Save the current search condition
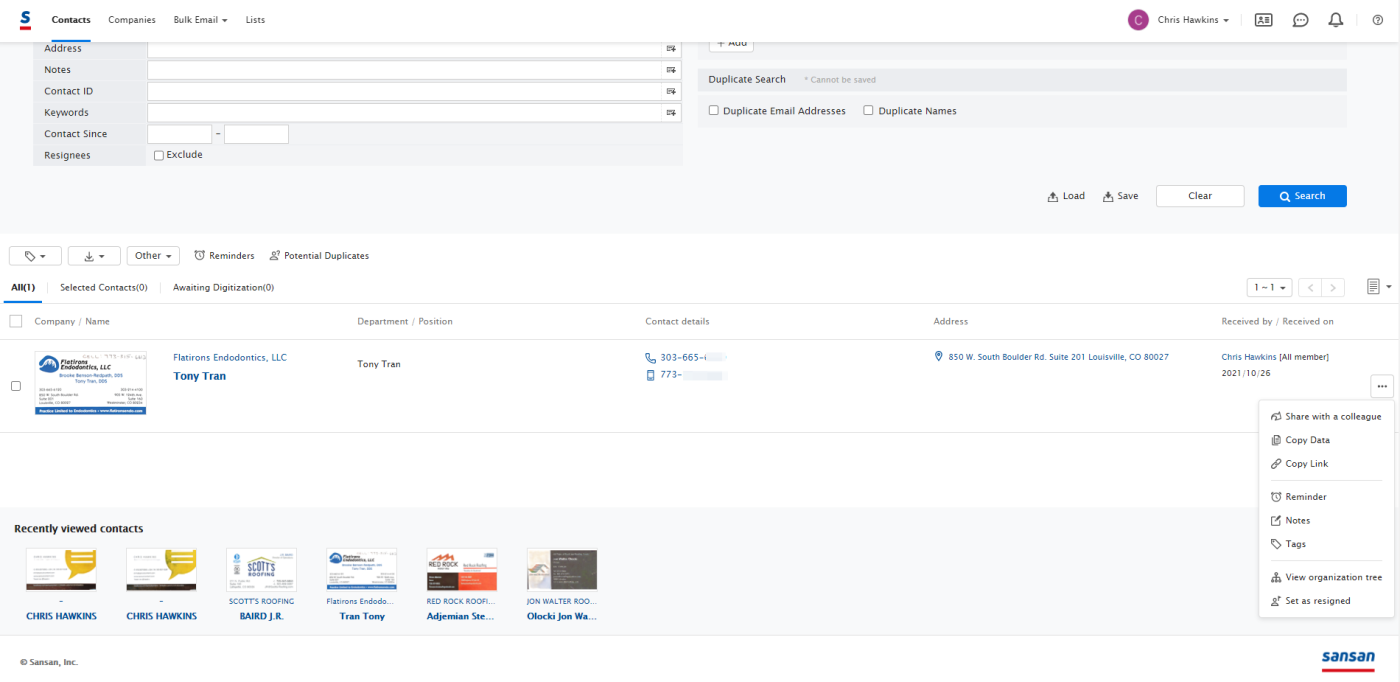 [x=1120, y=196]
